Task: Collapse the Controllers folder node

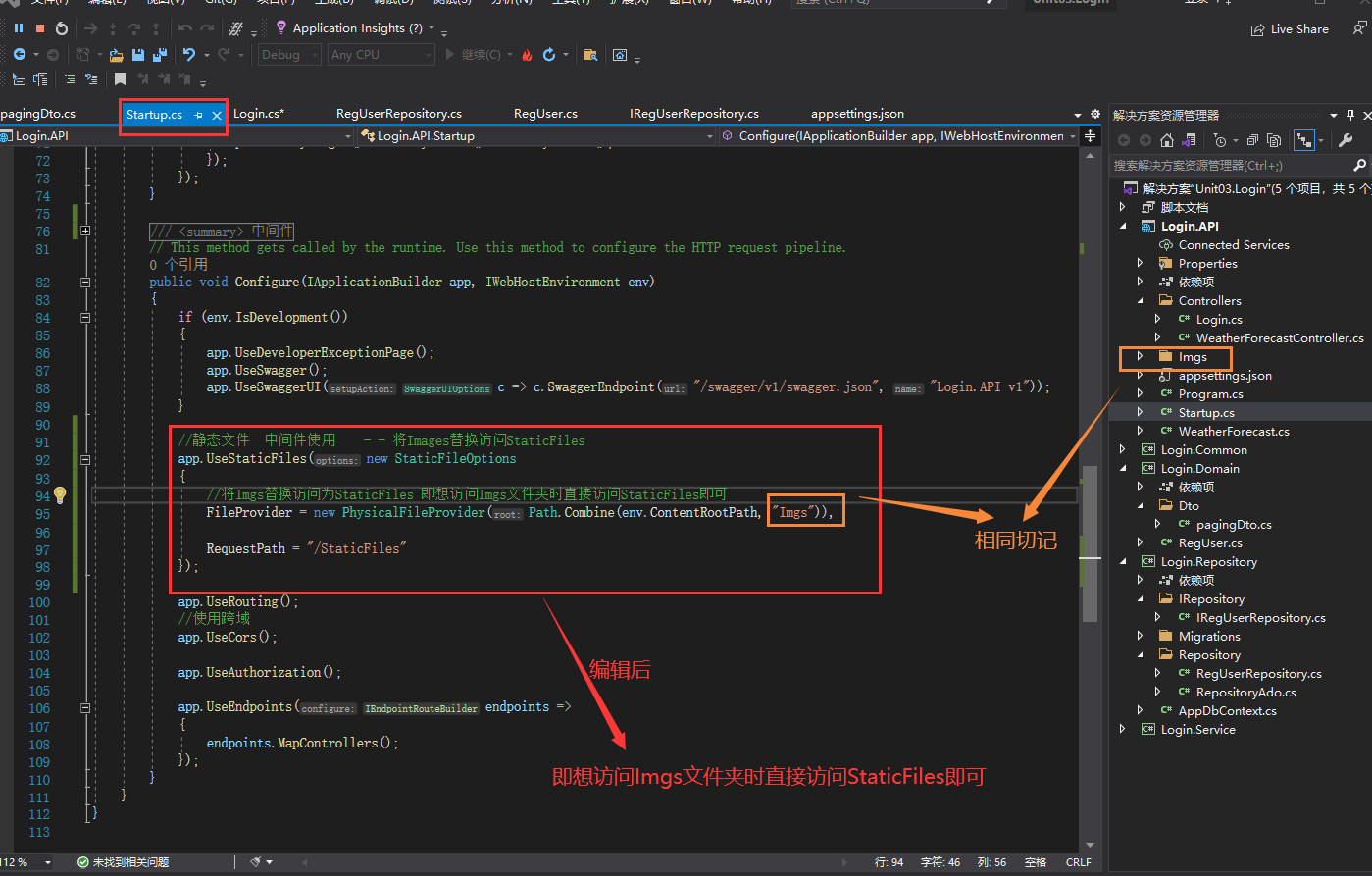Action: [1140, 301]
